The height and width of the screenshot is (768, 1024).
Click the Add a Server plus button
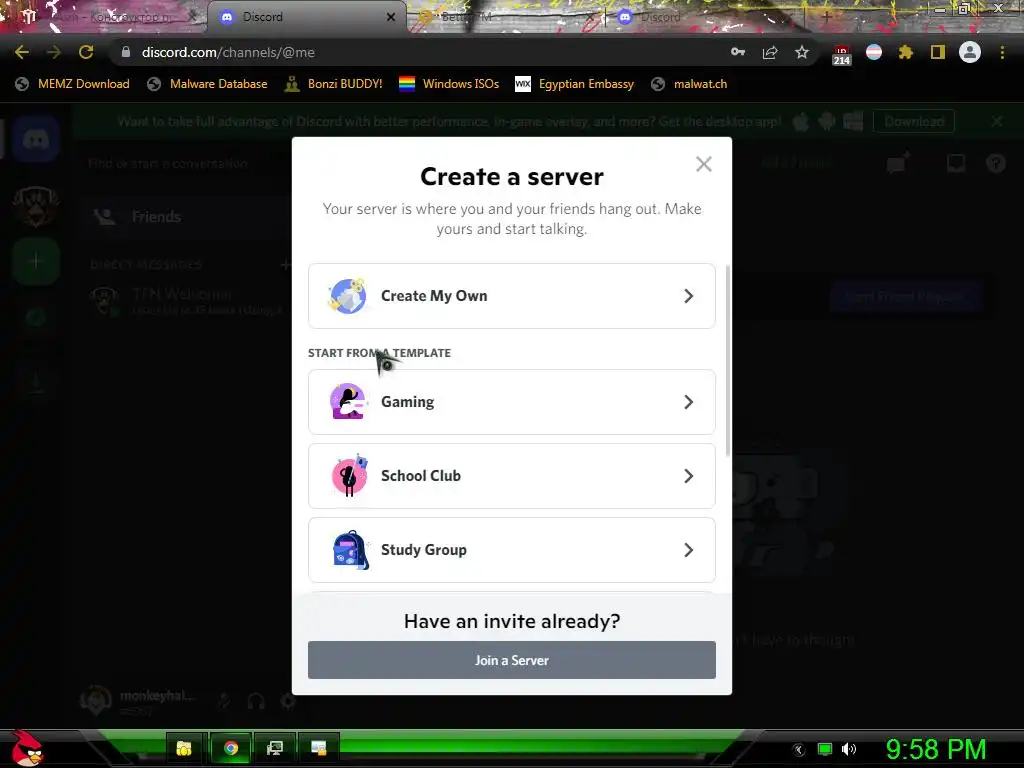pyautogui.click(x=36, y=262)
